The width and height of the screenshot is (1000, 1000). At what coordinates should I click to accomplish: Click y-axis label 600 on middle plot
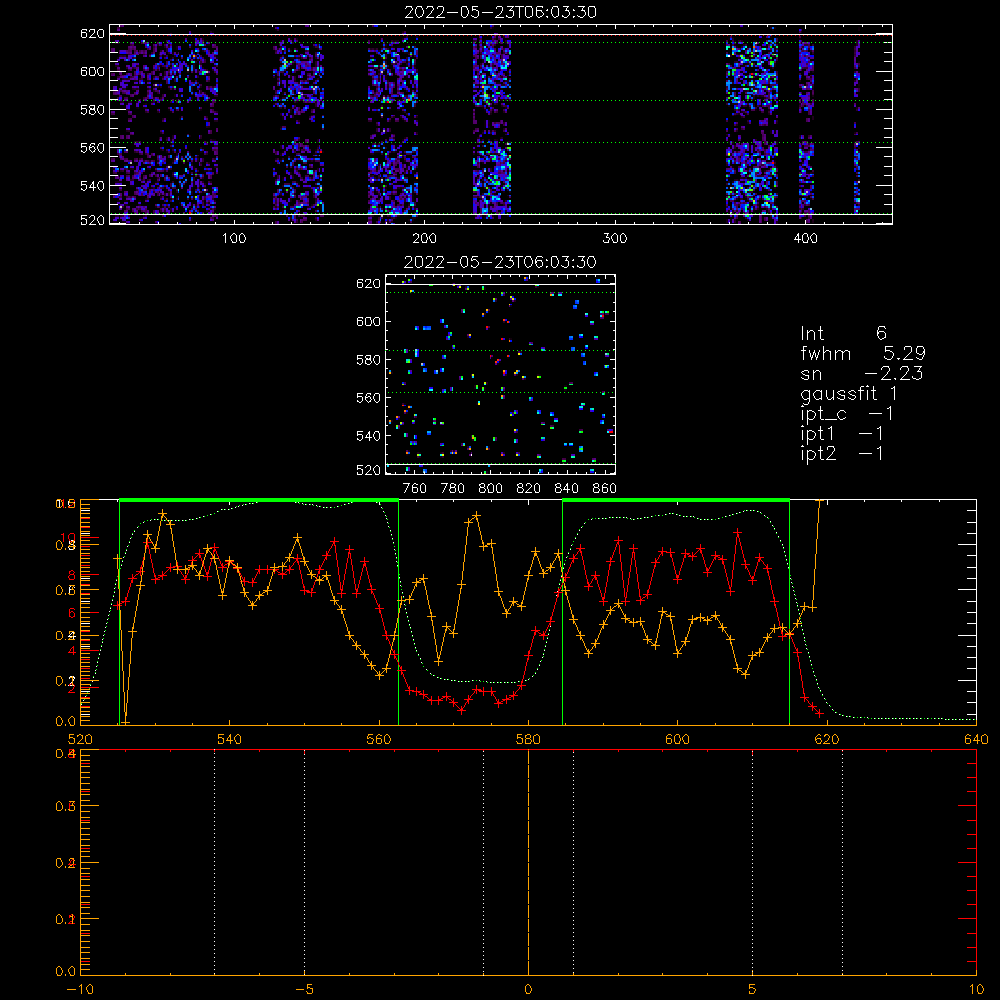coord(369,321)
